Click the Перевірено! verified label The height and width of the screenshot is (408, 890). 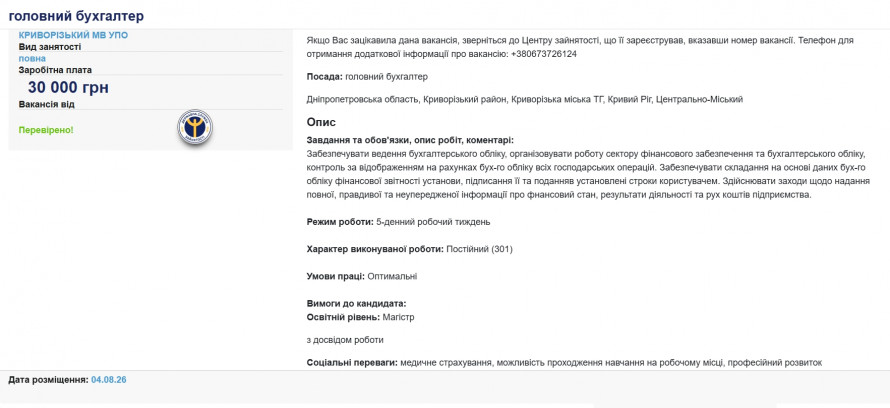point(46,130)
